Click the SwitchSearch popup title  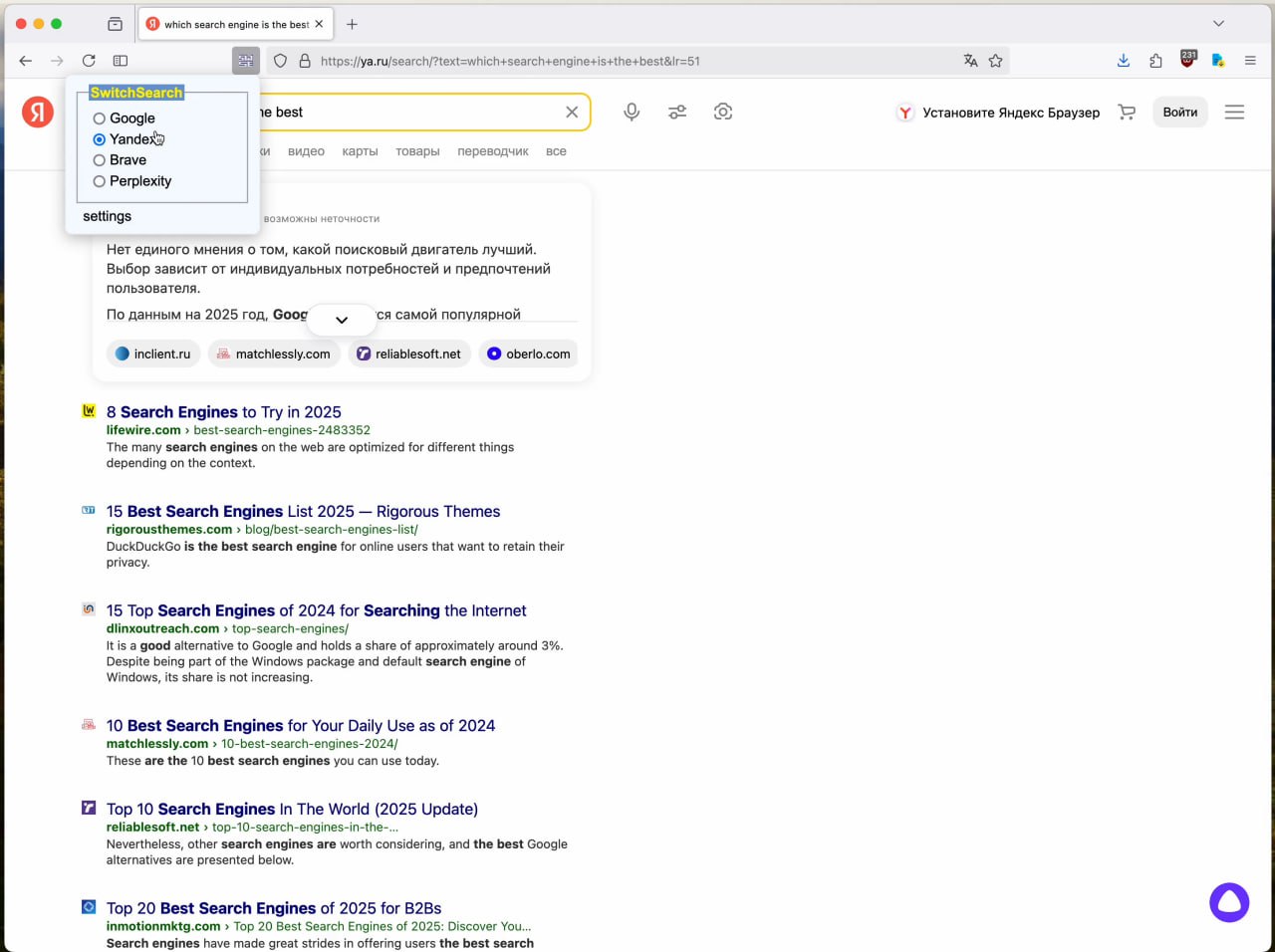pyautogui.click(x=136, y=93)
